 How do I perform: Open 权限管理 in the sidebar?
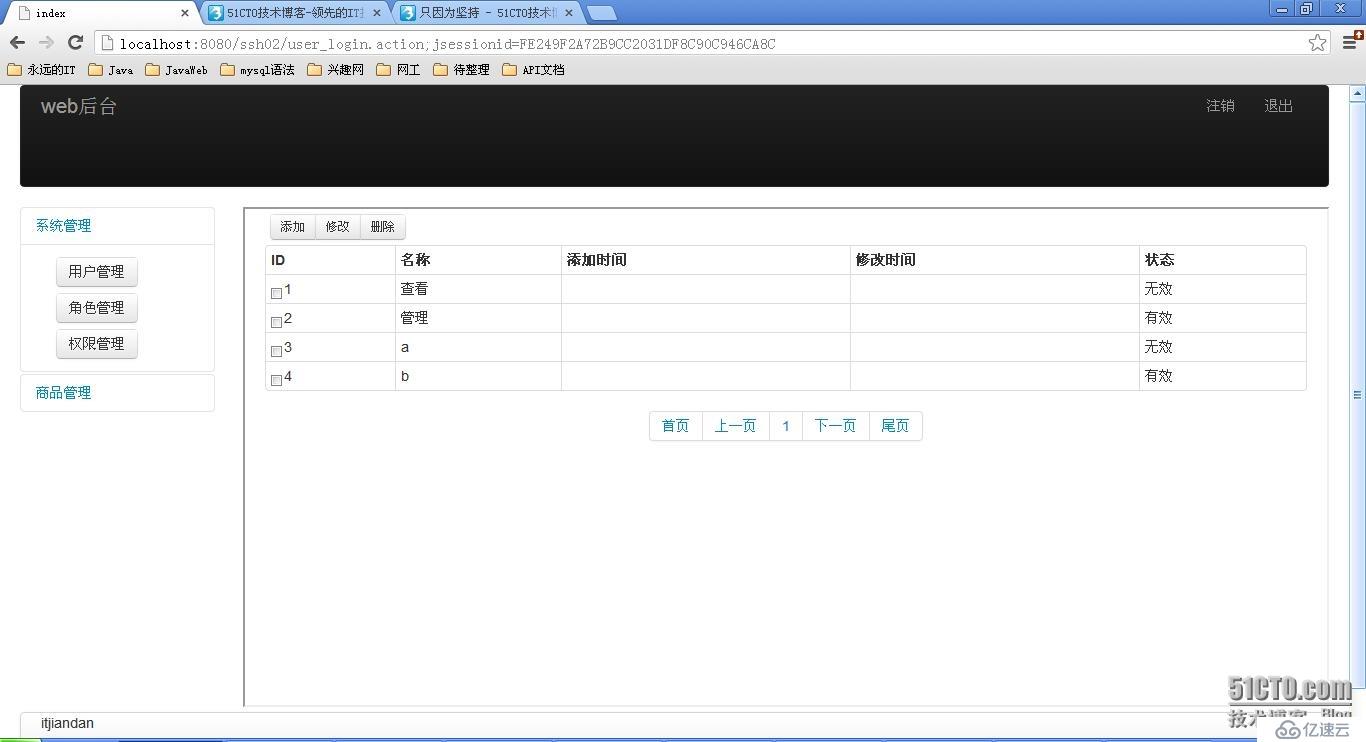97,344
